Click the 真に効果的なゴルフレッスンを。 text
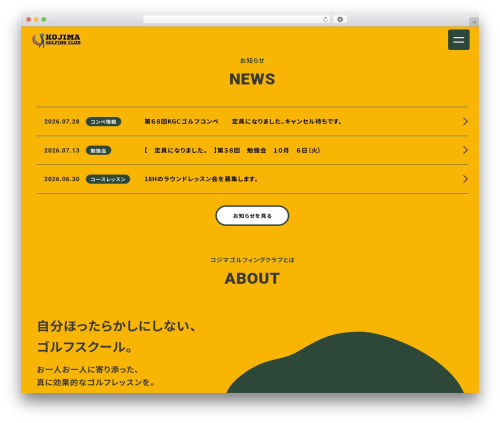 pos(96,382)
